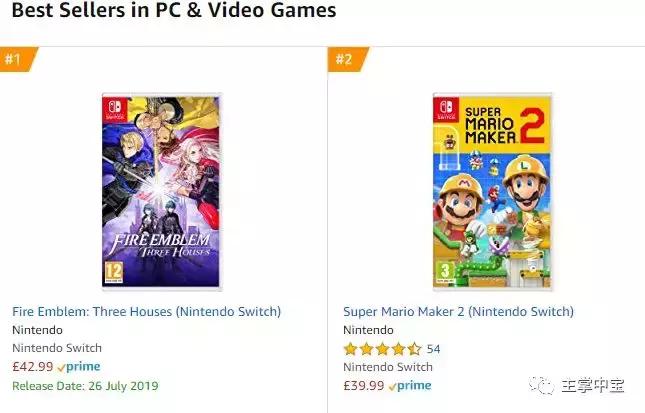The height and width of the screenshot is (413, 645).
Task: Open Fire Emblem: Three Houses title link
Action: pos(147,312)
